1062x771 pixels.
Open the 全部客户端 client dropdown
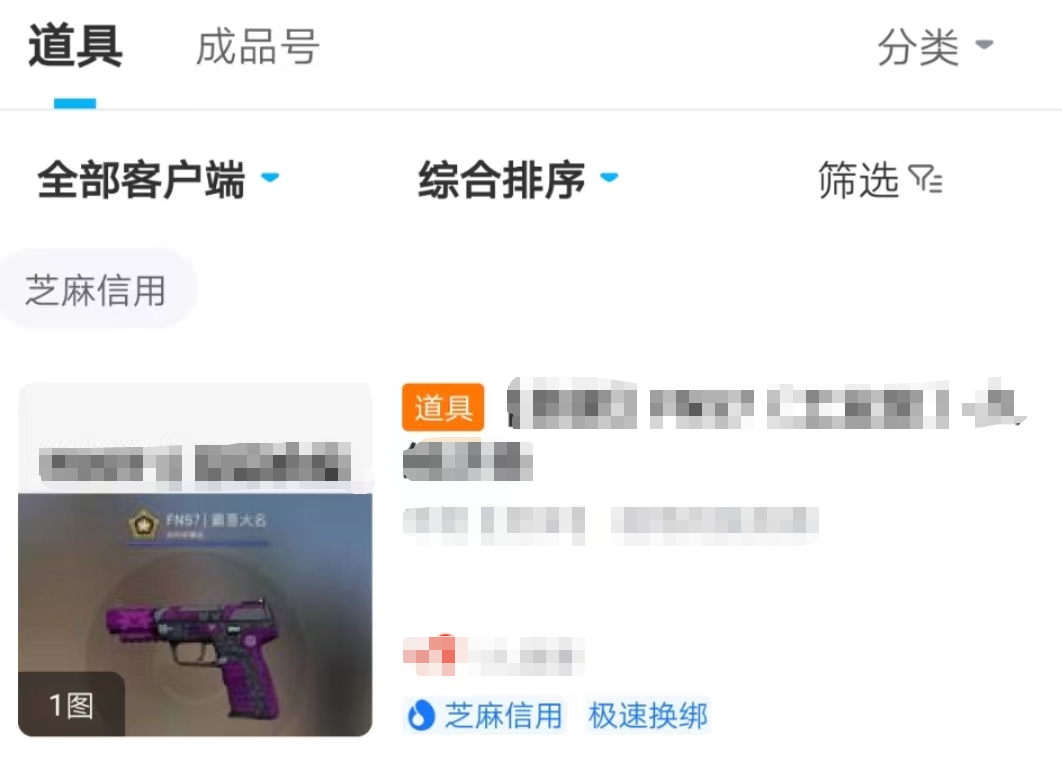[158, 180]
